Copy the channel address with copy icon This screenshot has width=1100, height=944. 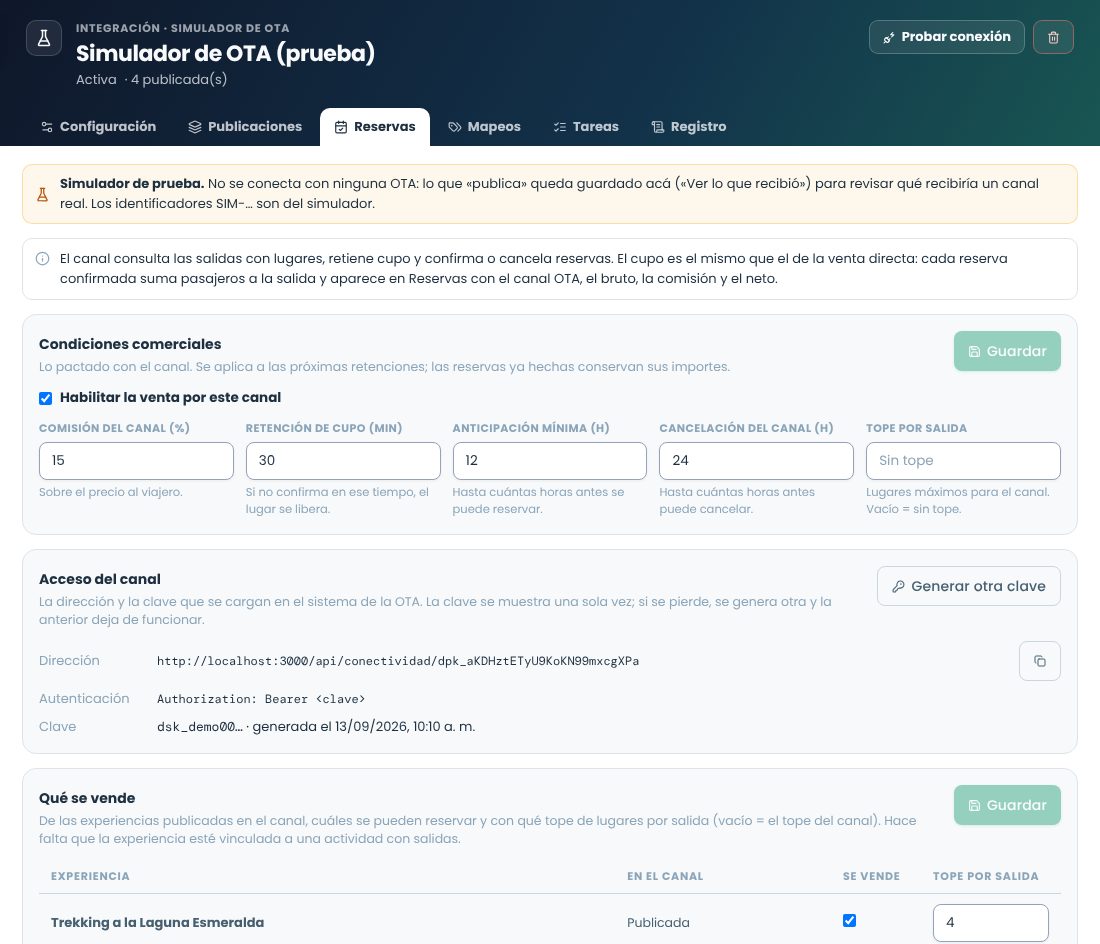pos(1040,661)
